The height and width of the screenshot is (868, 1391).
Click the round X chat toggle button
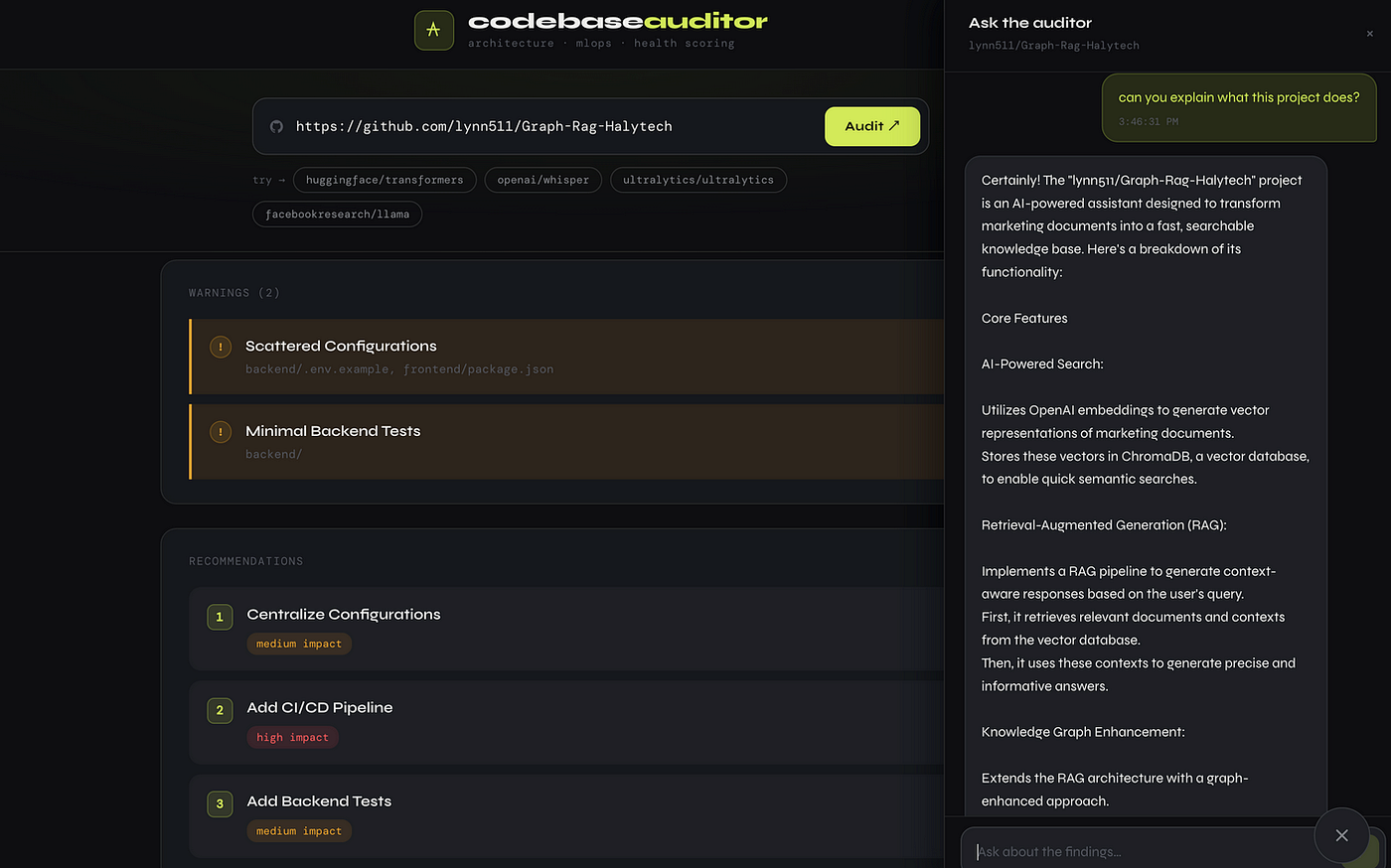1341,835
